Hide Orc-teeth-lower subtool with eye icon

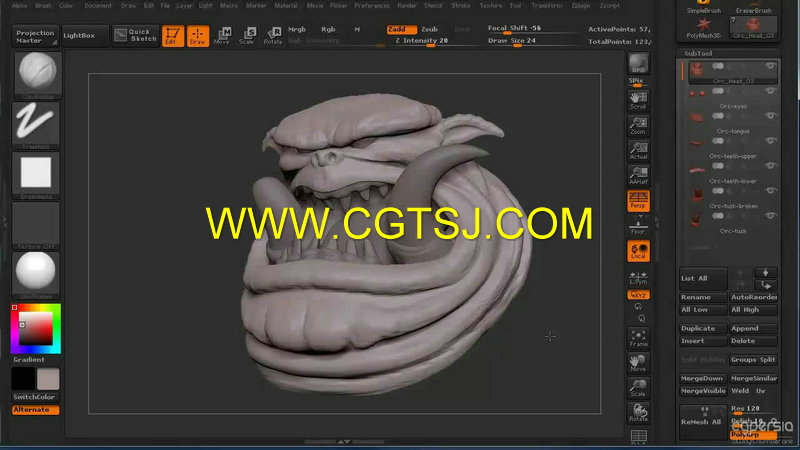[770, 166]
